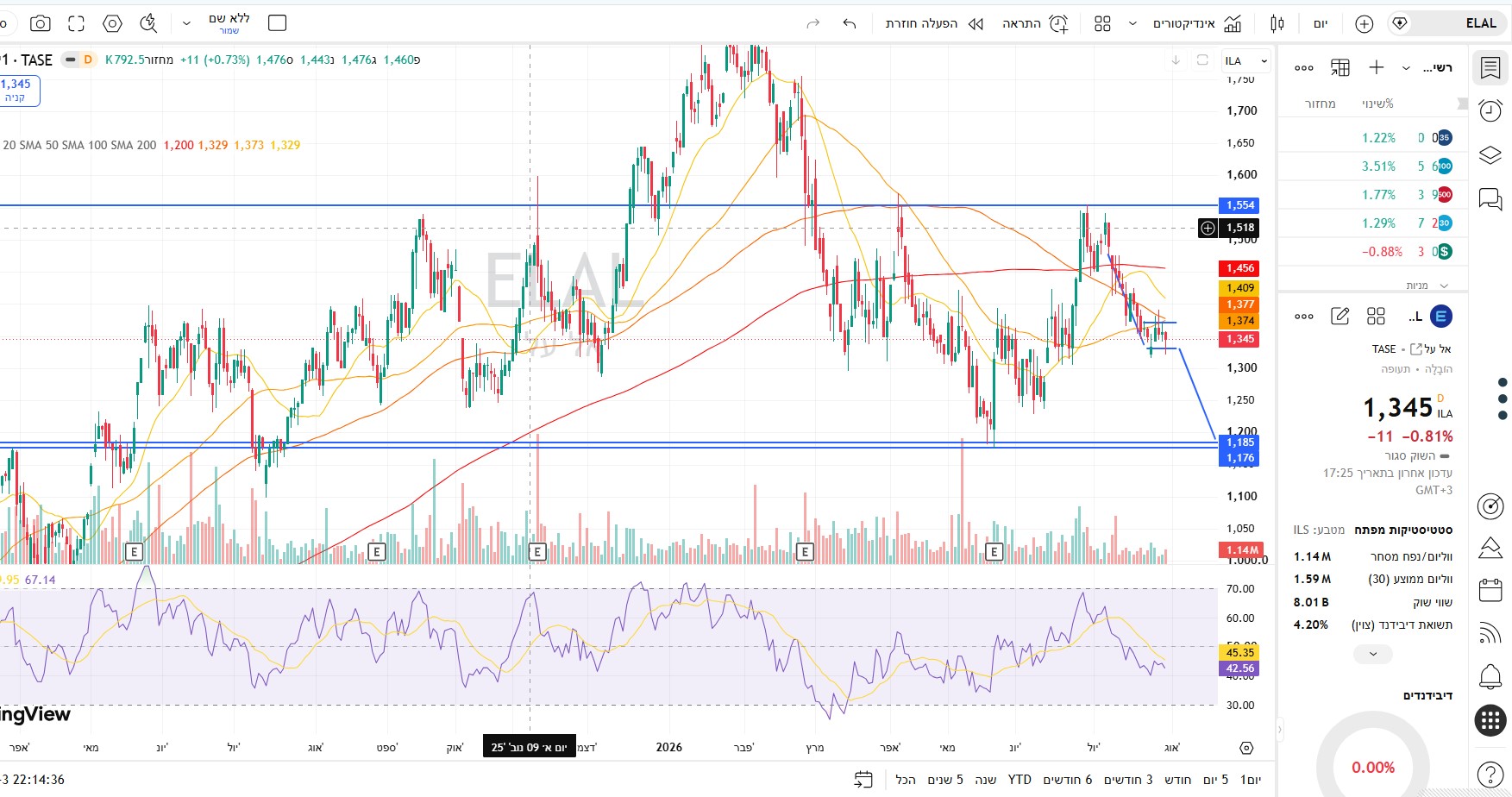1512x797 pixels.
Task: Add a symbol to compare with plus icon
Action: tap(1364, 23)
